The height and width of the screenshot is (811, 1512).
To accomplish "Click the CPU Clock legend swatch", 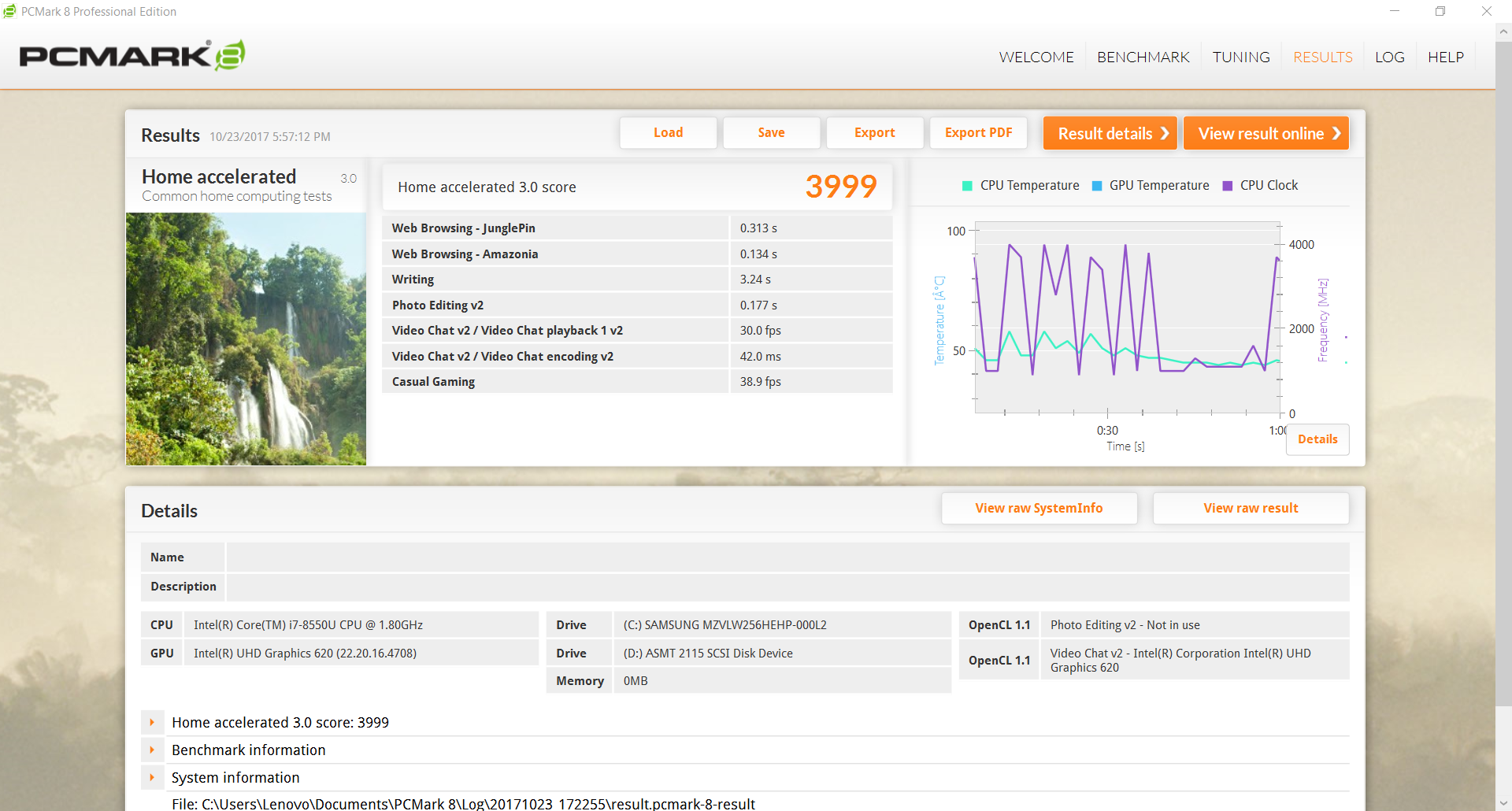I will [x=1227, y=186].
